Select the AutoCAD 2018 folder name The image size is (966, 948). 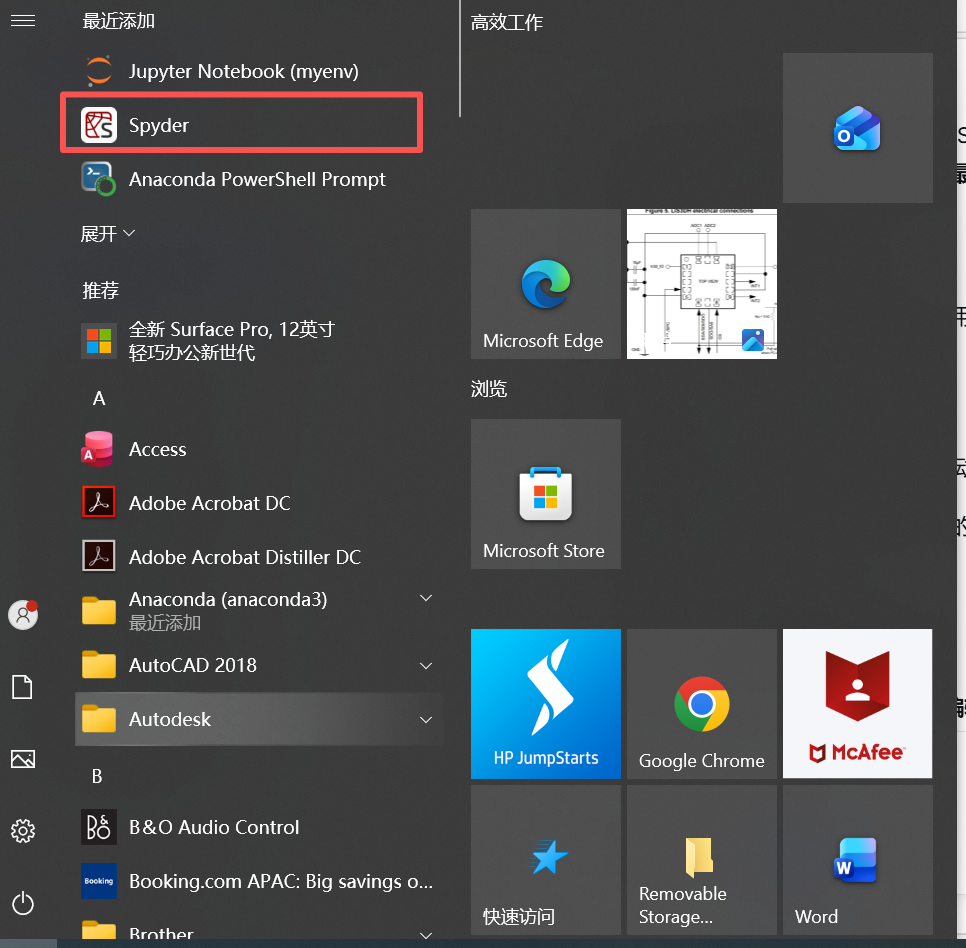pos(193,665)
